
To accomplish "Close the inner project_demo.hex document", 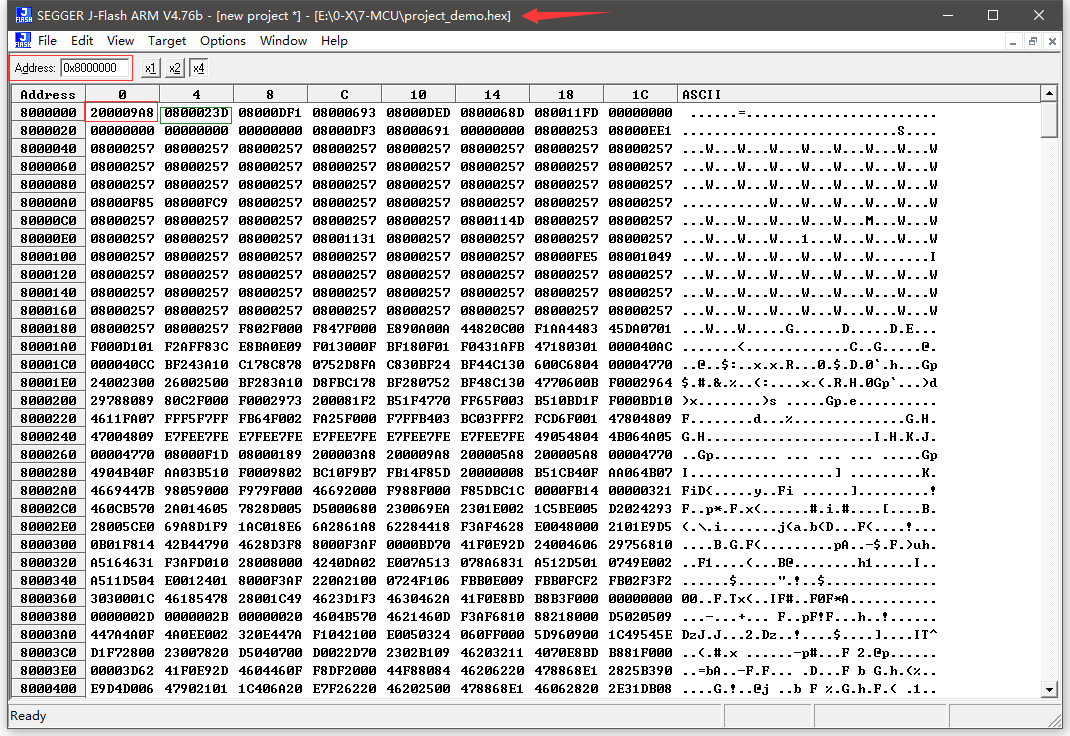I will [x=1052, y=42].
